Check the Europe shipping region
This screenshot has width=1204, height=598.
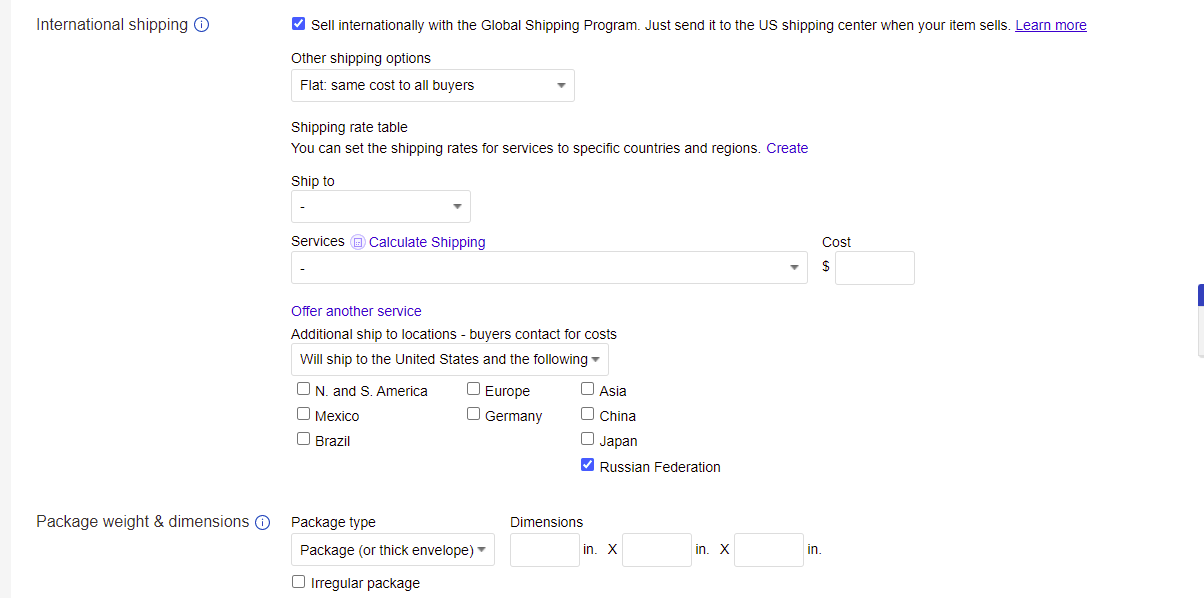[473, 388]
